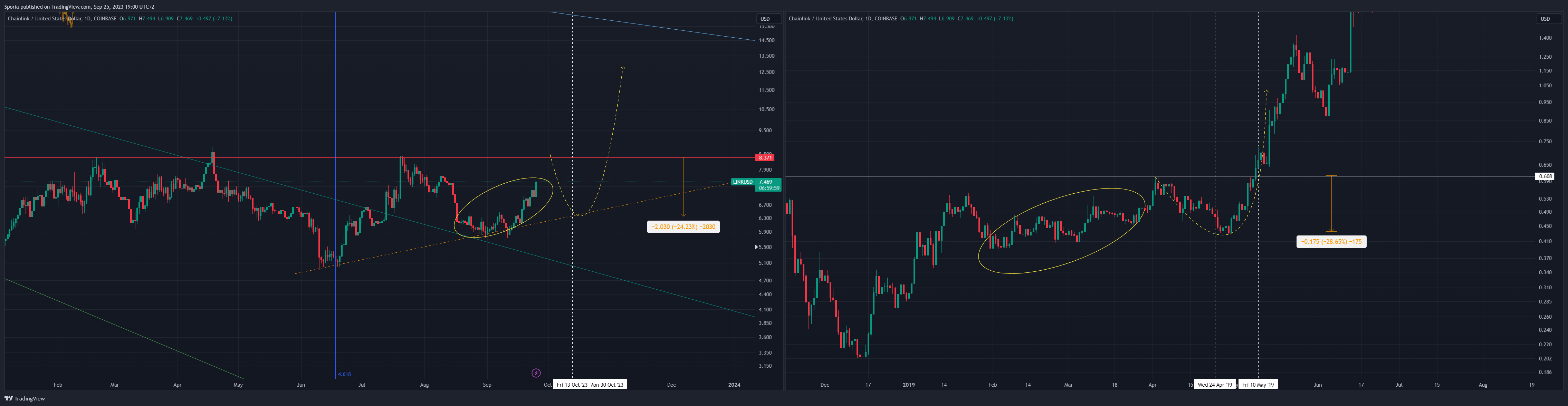Viewport: 1568px width, 406px height.
Task: Click the LINKUSD symbol label
Action: pos(743,182)
